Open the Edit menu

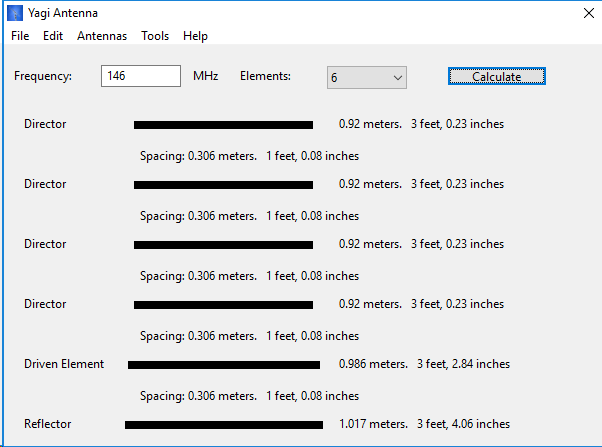point(53,36)
